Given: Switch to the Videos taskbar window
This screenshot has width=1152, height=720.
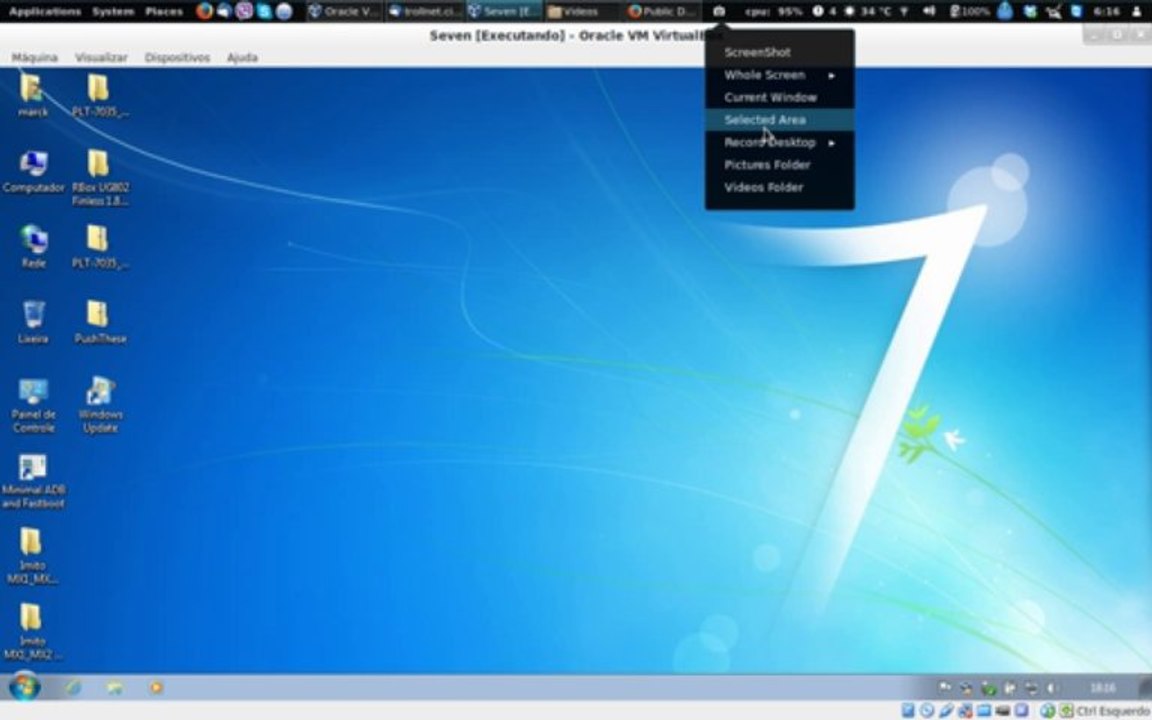Looking at the screenshot, I should (x=584, y=11).
